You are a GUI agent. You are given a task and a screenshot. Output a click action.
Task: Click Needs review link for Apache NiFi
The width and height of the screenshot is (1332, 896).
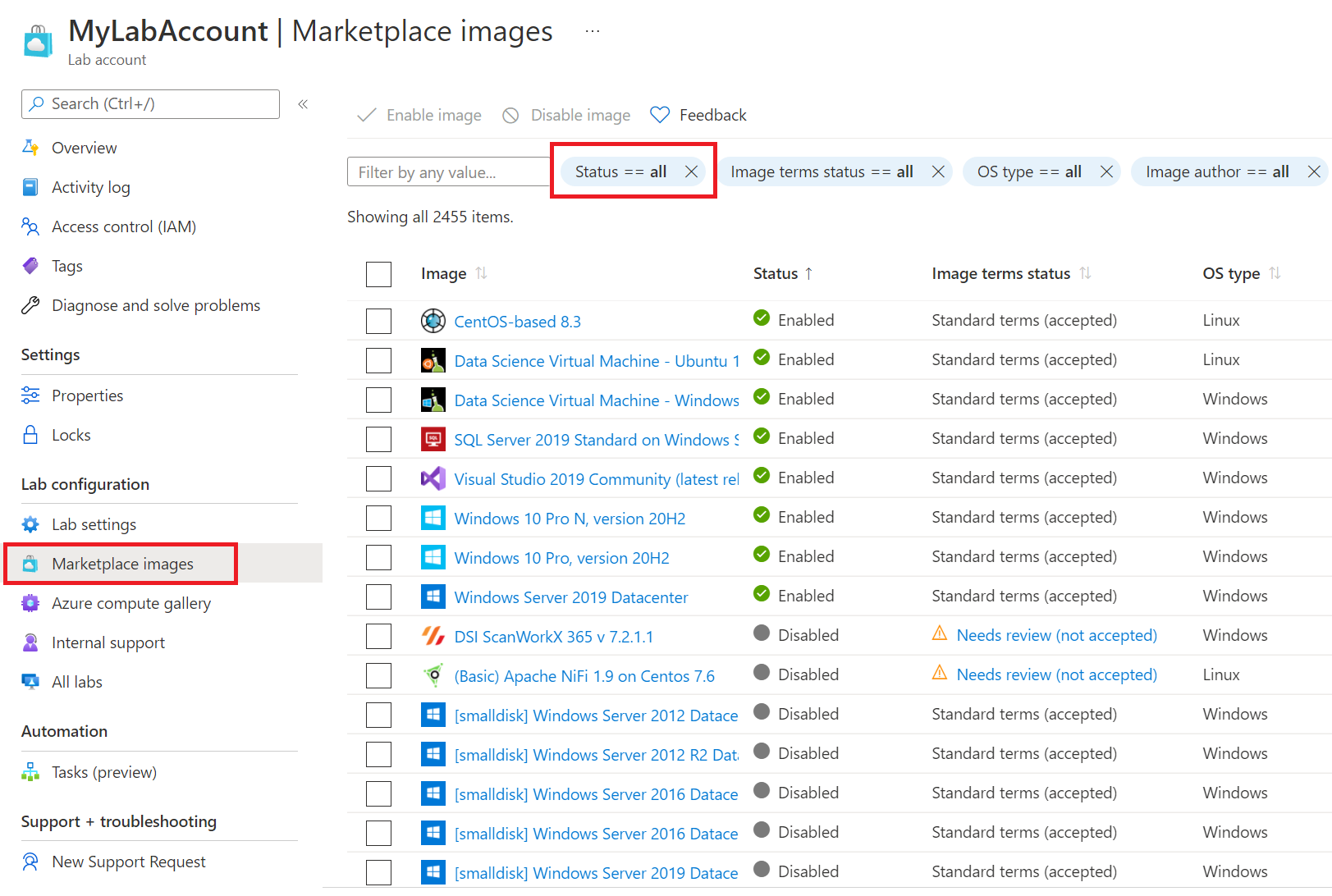pos(1056,674)
